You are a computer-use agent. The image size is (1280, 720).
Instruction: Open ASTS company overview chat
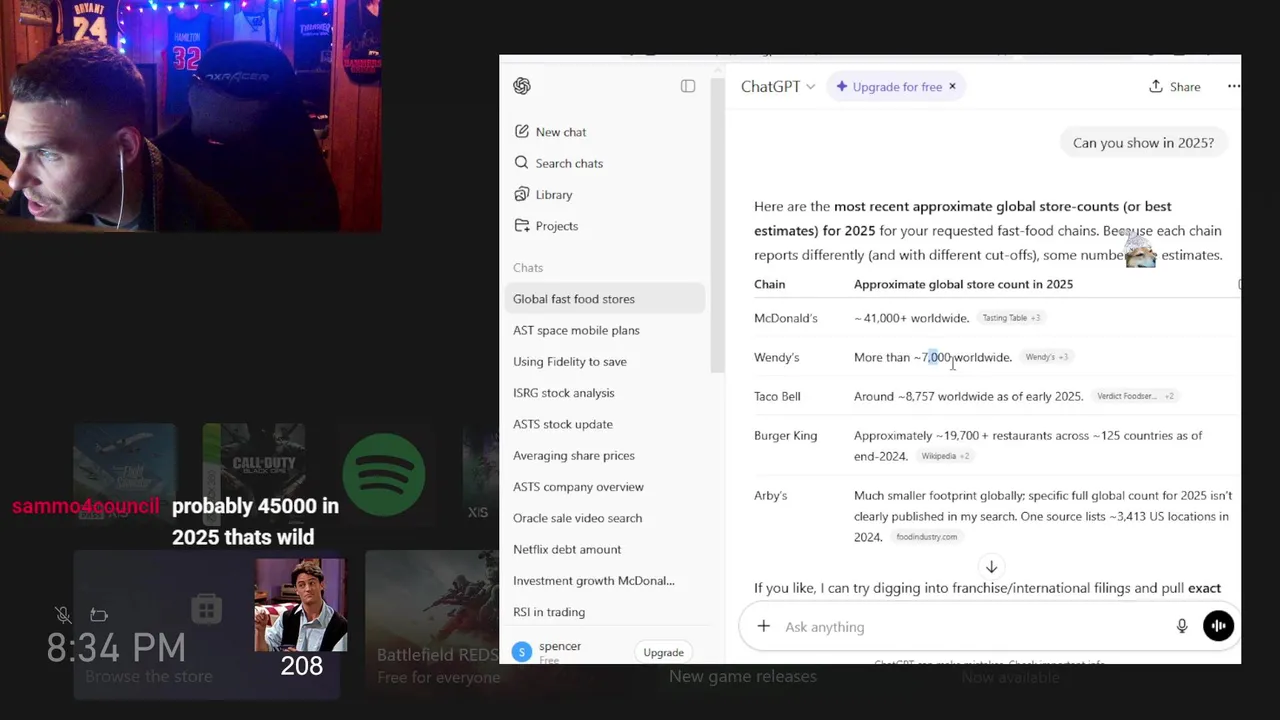pos(605,487)
